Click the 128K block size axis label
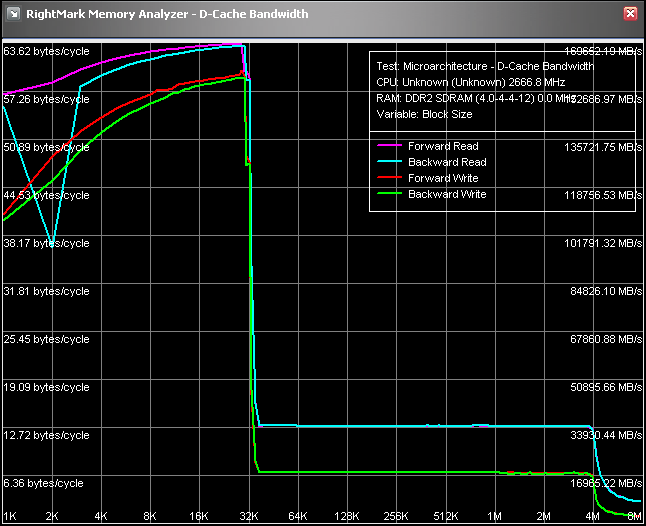The image size is (646, 526). click(347, 516)
